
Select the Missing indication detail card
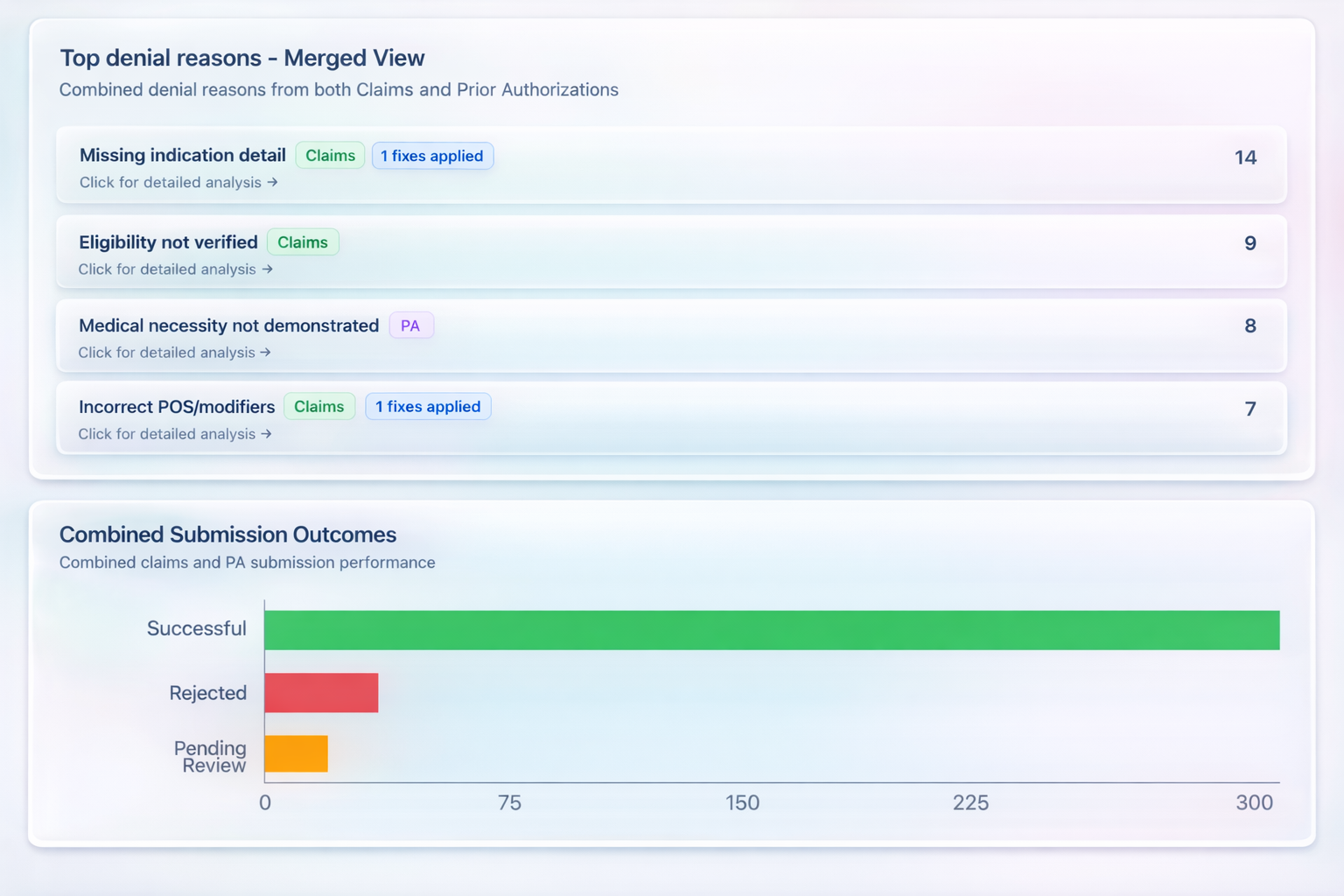click(x=672, y=164)
